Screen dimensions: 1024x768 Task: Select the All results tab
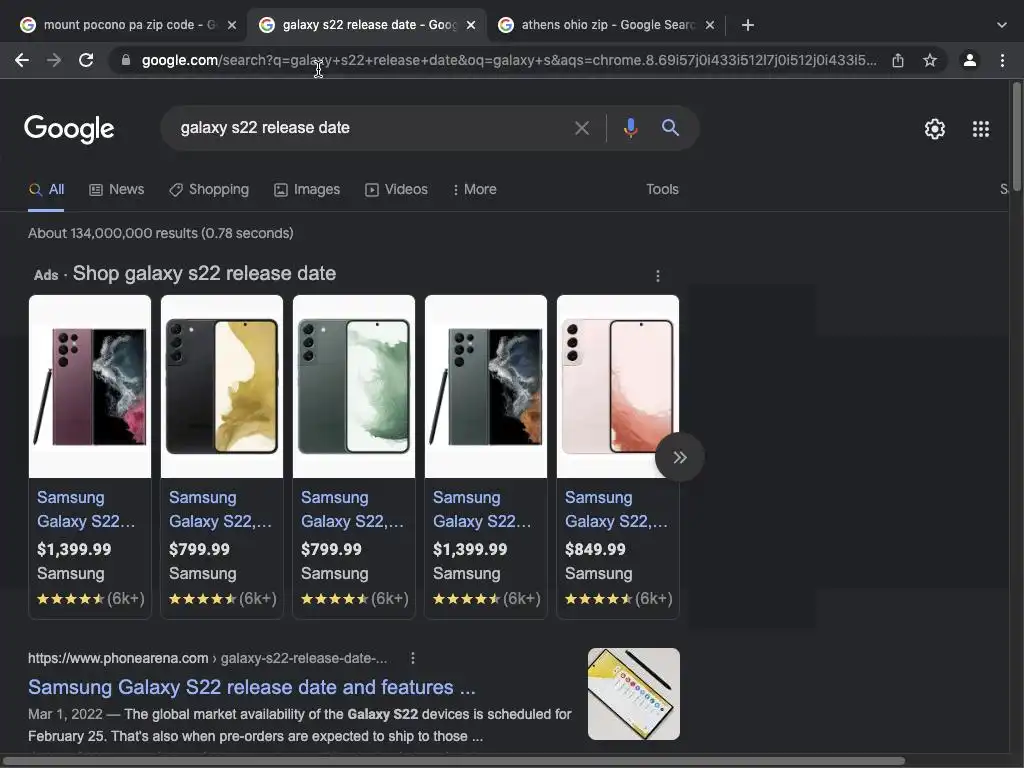click(46, 189)
